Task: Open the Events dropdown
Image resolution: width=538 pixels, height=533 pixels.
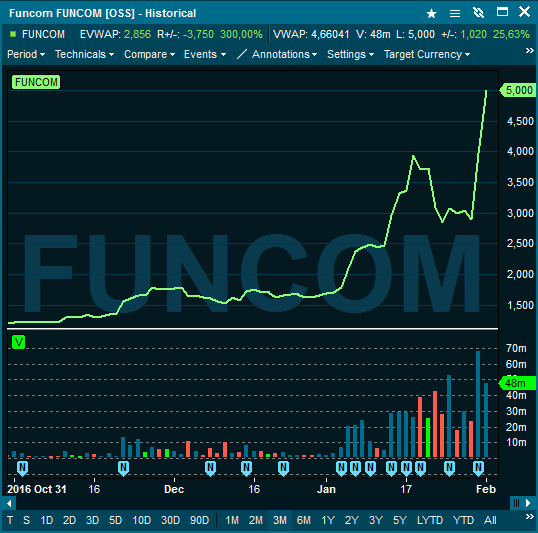Action: [205, 54]
